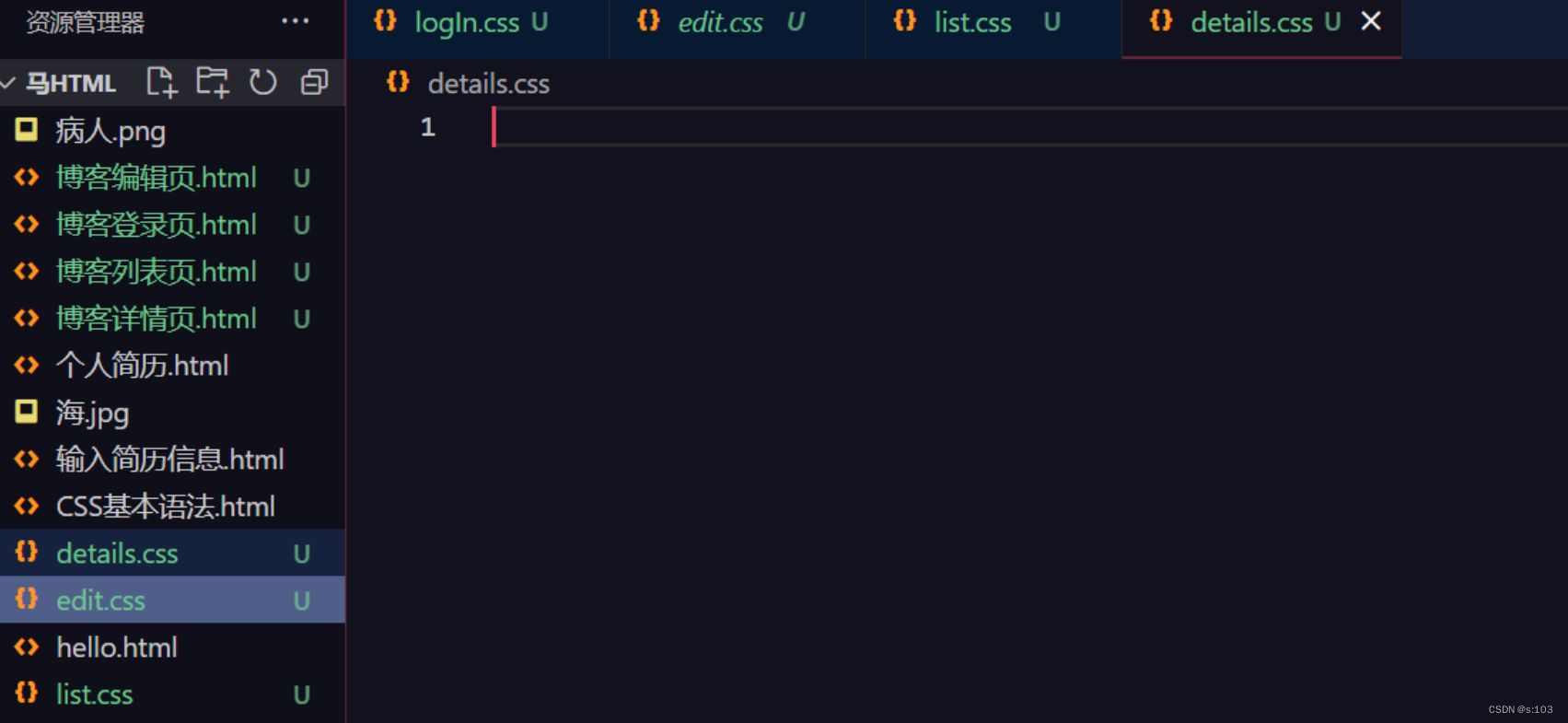Click the CSS icon on logIn.css tab
Viewport: 1568px width, 723px height.
point(385,20)
